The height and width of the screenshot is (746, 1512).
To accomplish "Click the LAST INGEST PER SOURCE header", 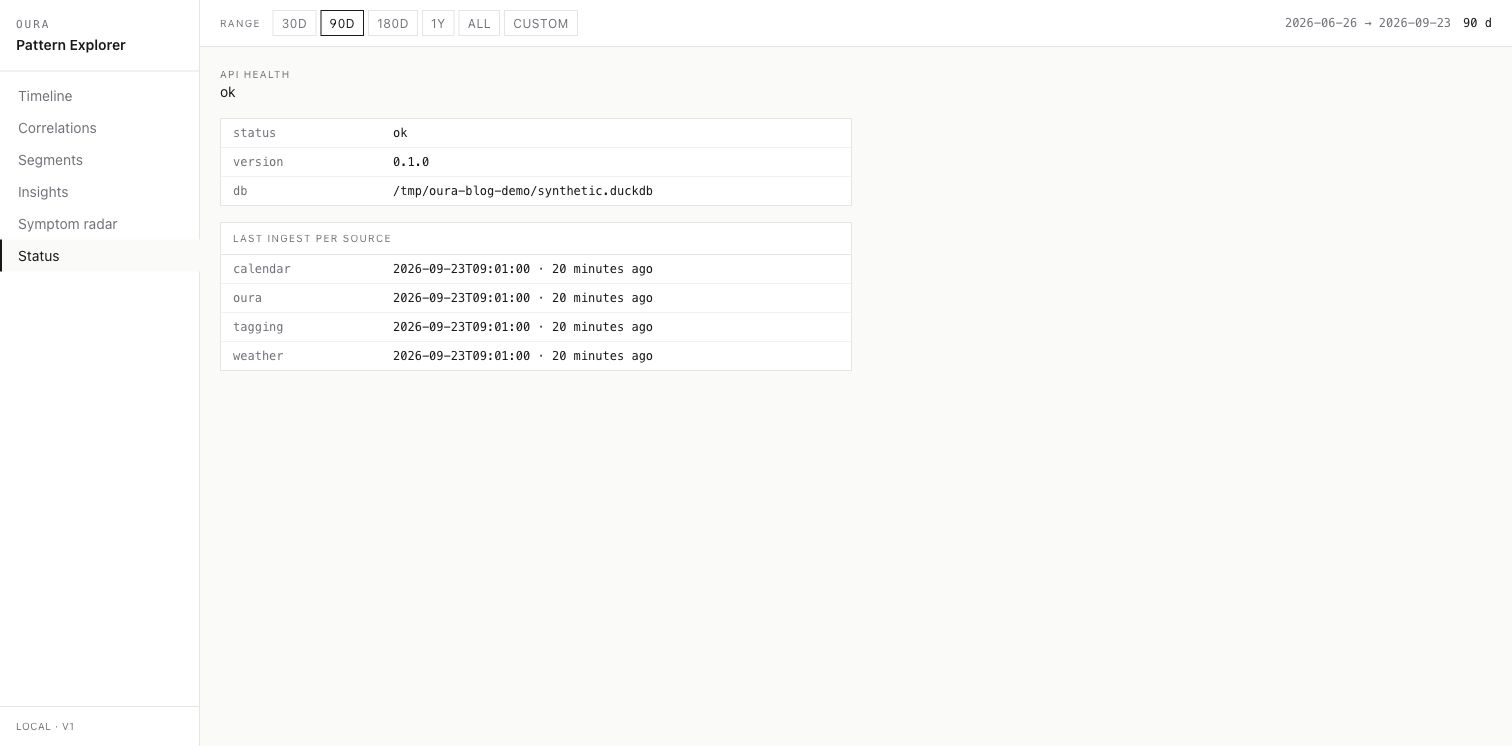I will click(x=312, y=239).
